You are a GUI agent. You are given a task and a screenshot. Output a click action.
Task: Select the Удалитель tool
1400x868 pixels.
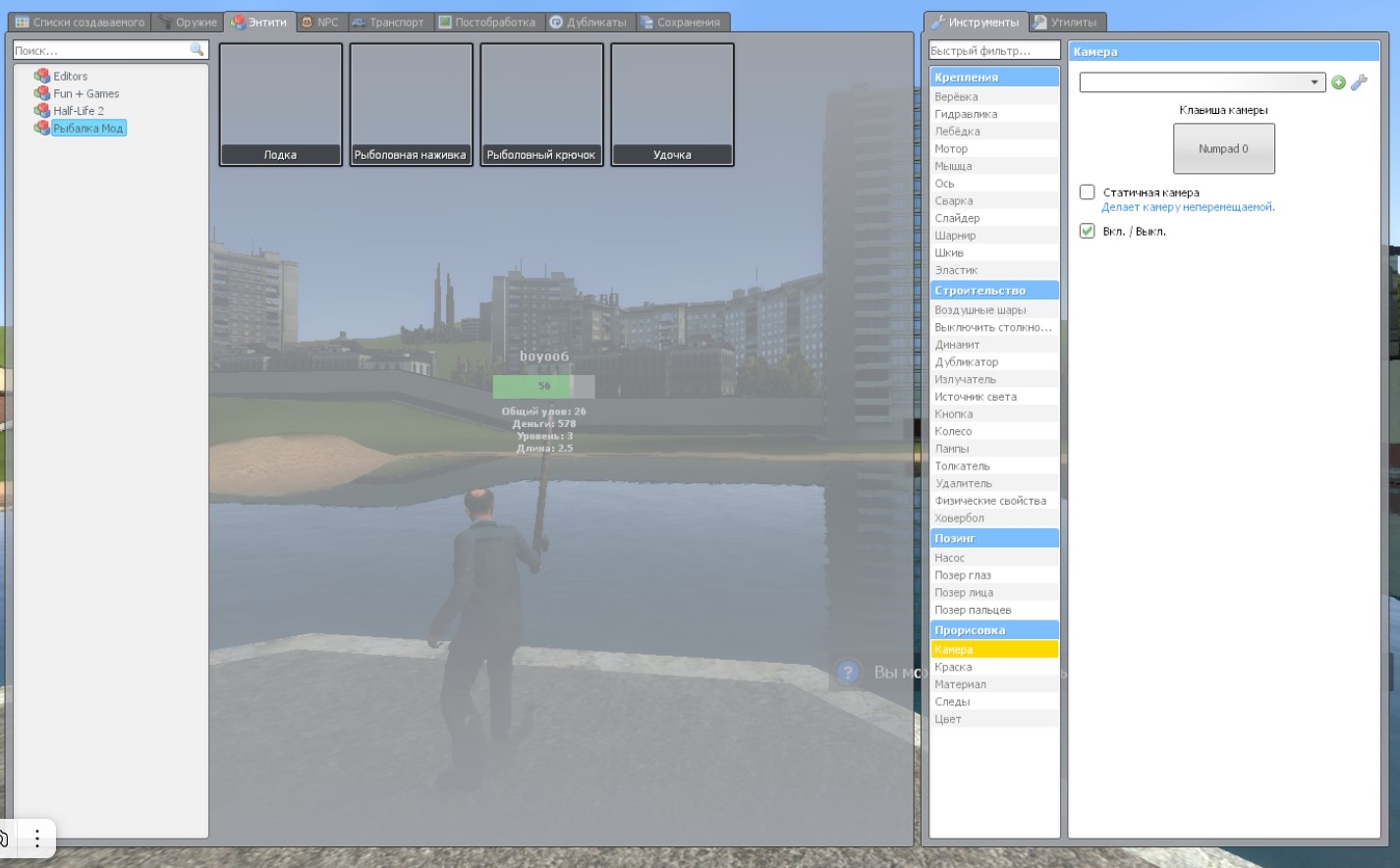(x=994, y=483)
